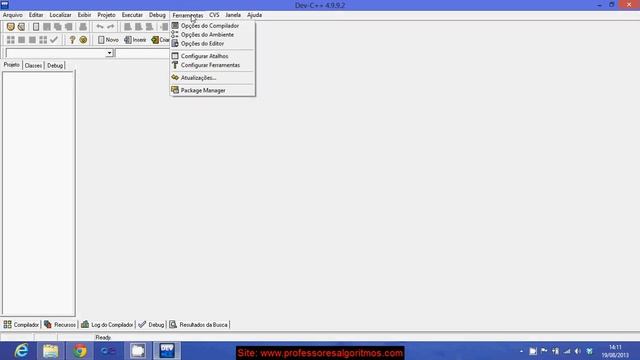Click the save file toolbar icon

47,27
